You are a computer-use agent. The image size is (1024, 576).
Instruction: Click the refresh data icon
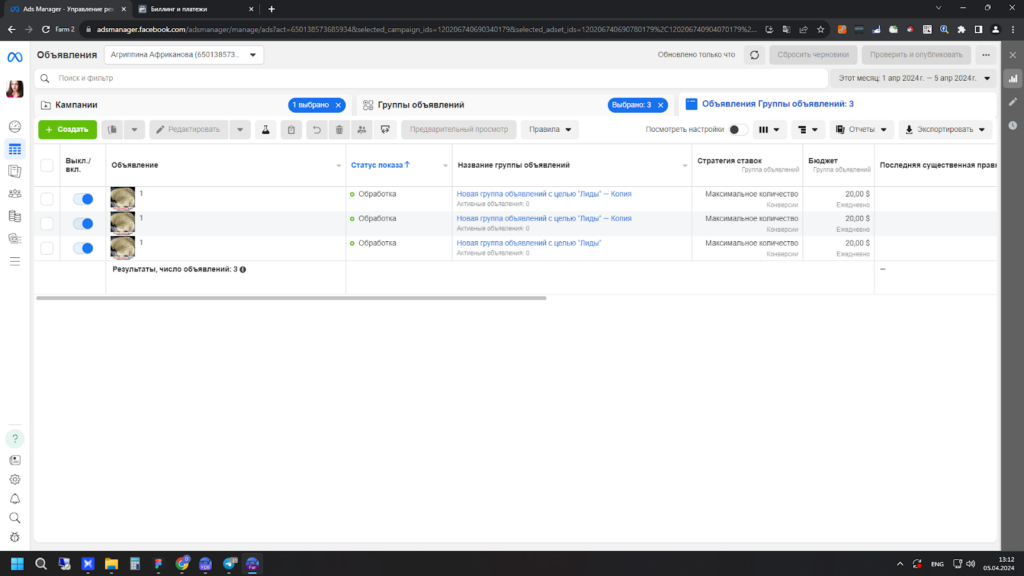[754, 55]
